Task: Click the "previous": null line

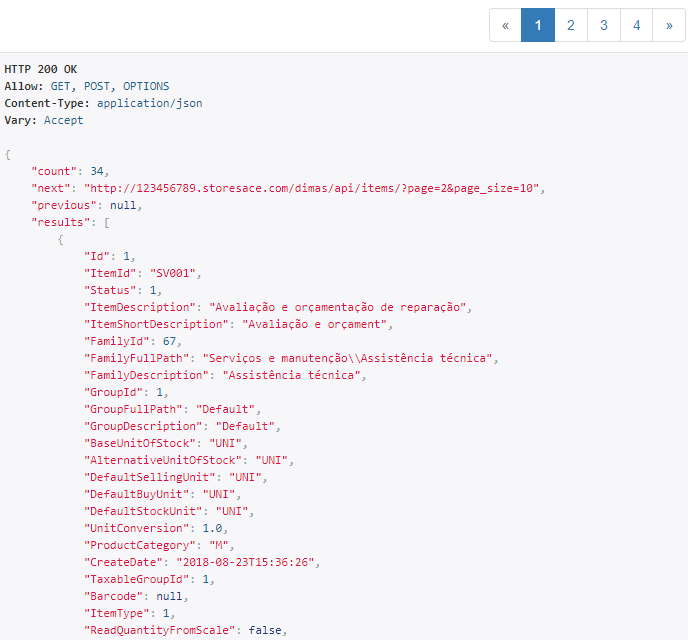Action: [86, 205]
